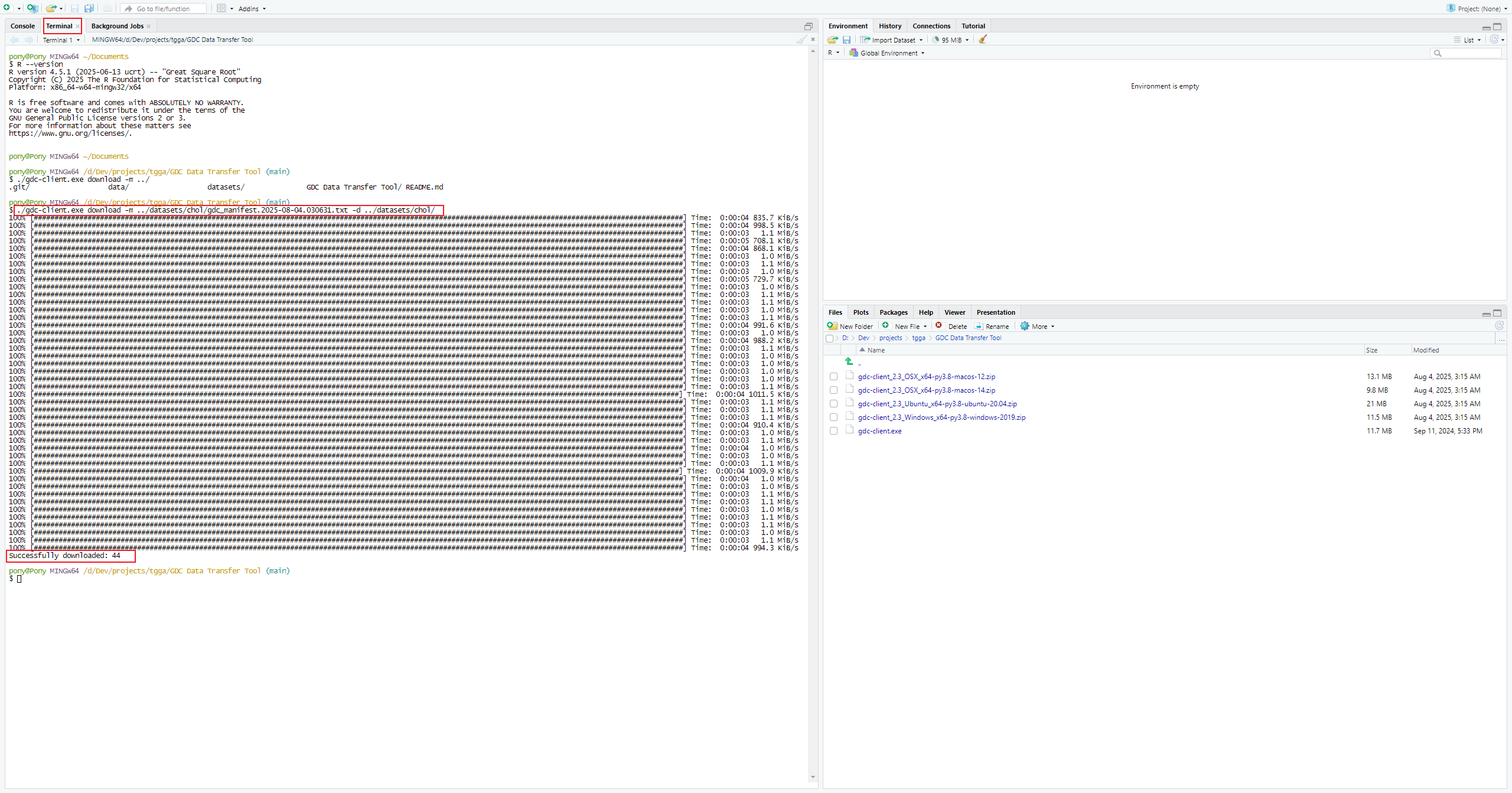Open the 95 MiB memory usage dropdown
Image resolution: width=1512 pixels, height=793 pixels.
tap(950, 40)
